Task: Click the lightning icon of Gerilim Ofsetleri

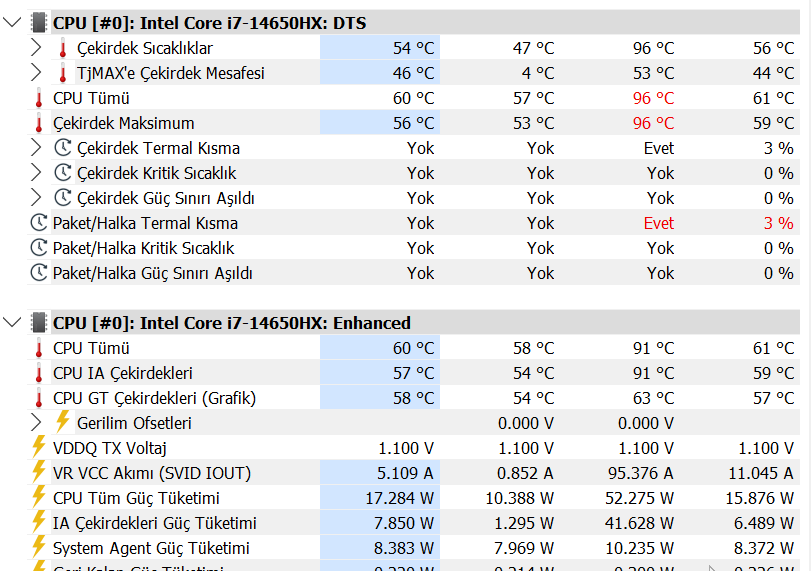Action: [63, 421]
